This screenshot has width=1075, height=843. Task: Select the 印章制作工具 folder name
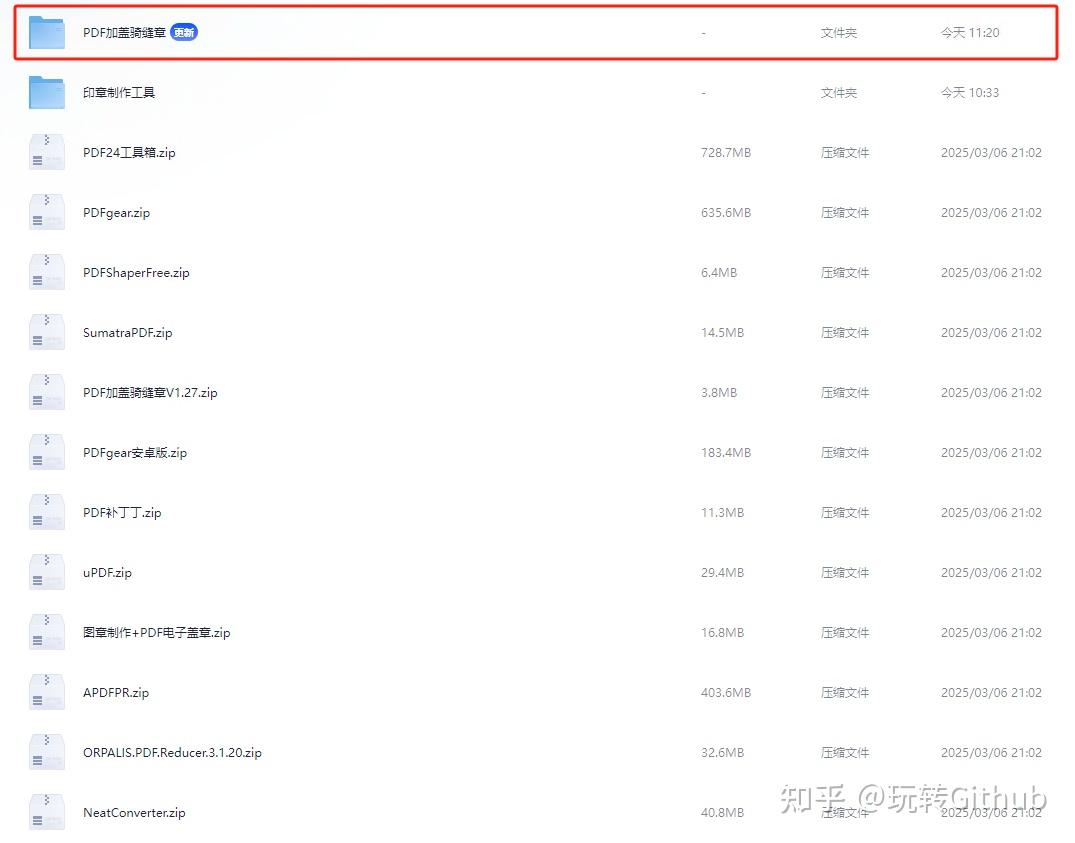click(x=119, y=93)
